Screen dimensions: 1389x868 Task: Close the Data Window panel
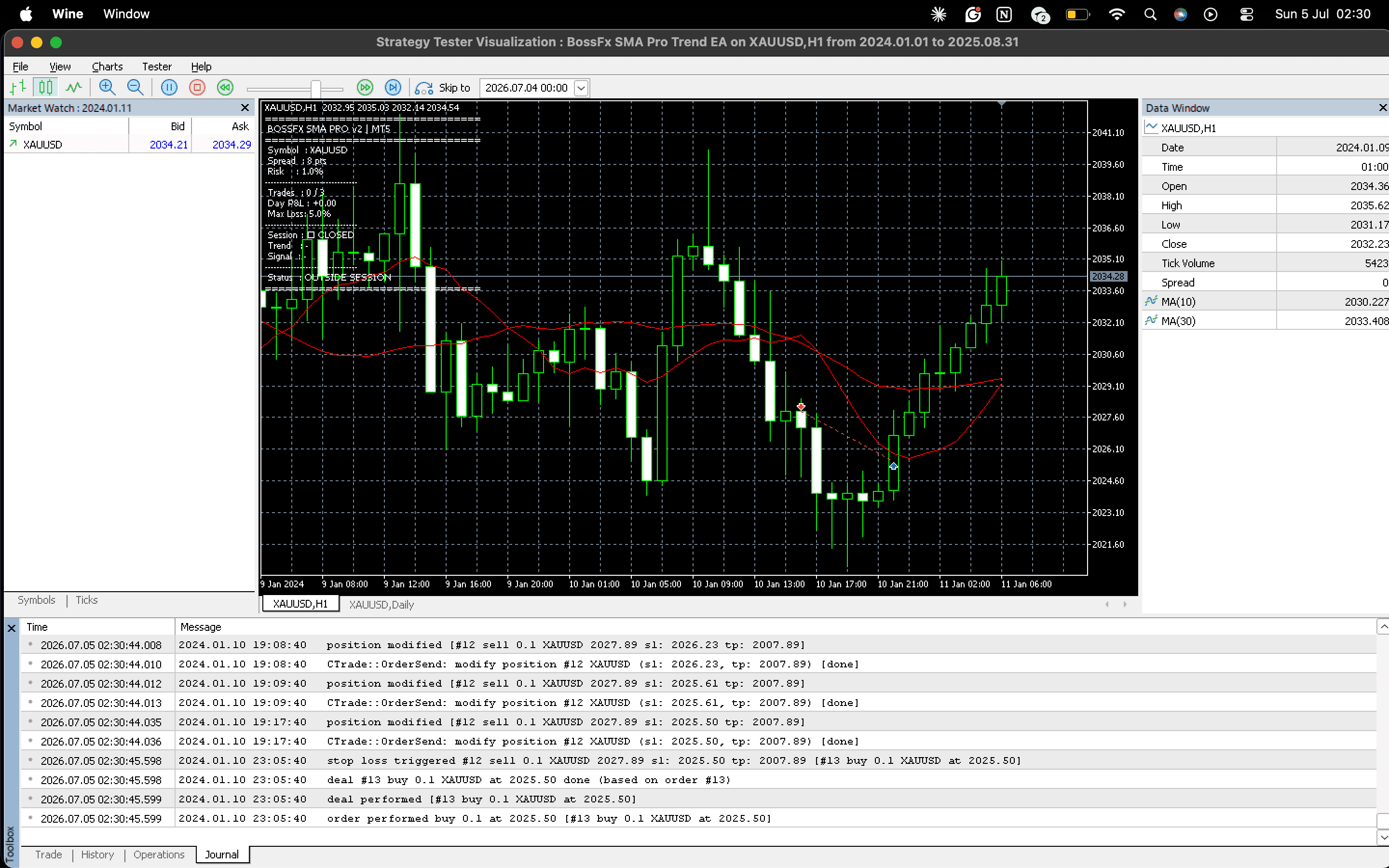coord(1383,108)
